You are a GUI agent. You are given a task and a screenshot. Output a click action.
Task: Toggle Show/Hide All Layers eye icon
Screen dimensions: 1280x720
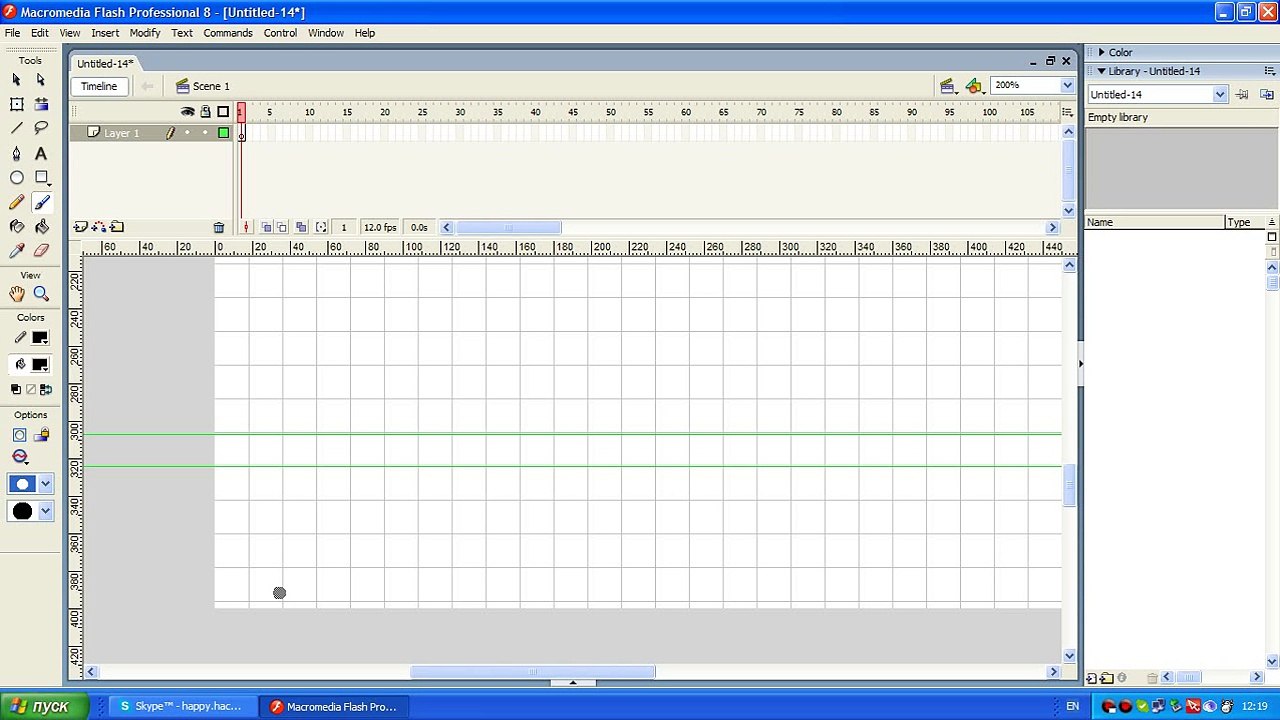[187, 112]
